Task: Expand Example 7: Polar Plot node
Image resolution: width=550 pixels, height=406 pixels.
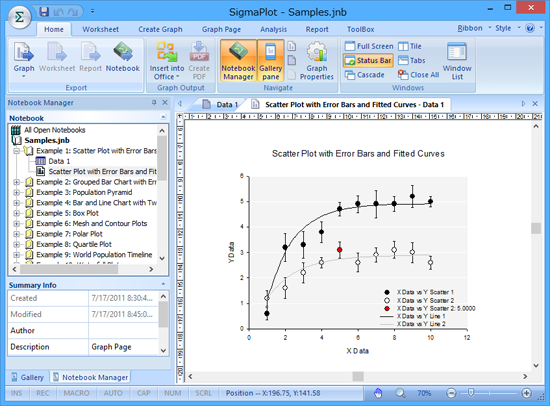Action: 16,234
